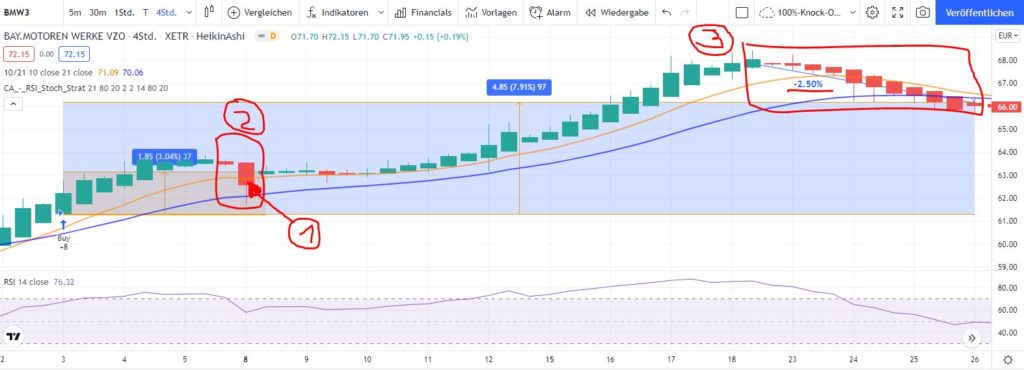This screenshot has height=370, width=1024.
Task: Select the daily T interval
Action: (146, 12)
